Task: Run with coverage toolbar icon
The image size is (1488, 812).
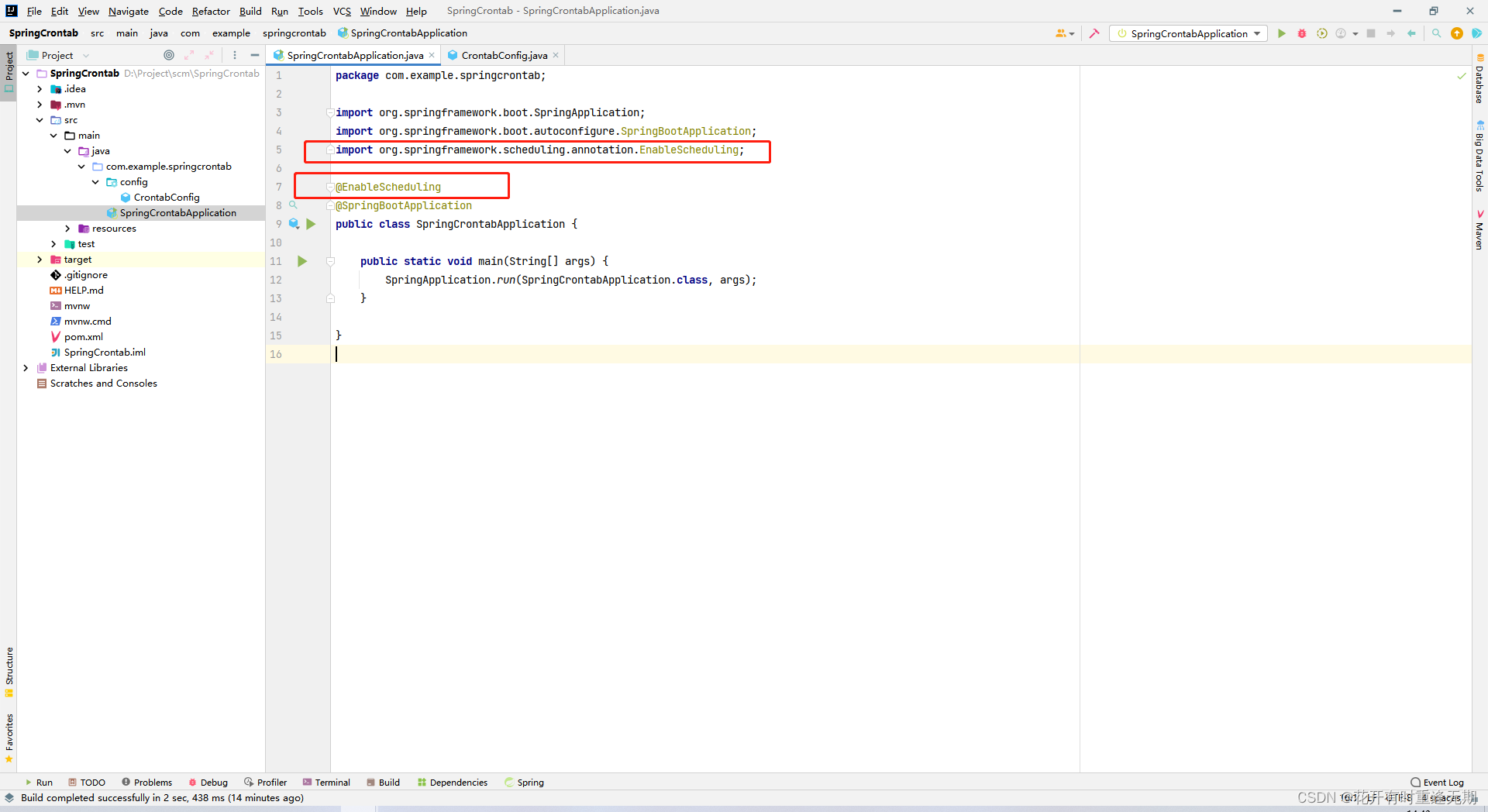Action: [x=1322, y=33]
